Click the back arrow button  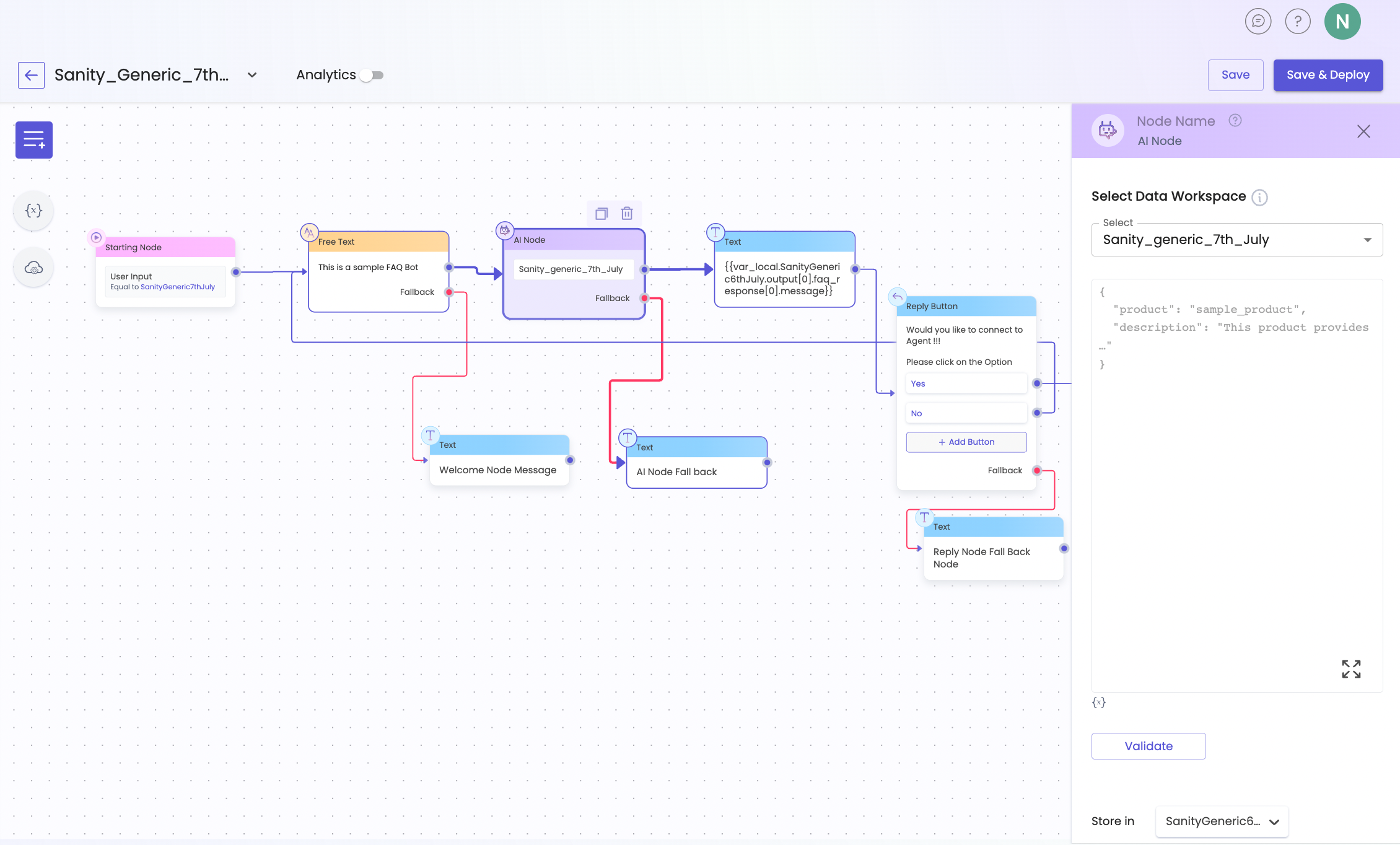(x=31, y=75)
